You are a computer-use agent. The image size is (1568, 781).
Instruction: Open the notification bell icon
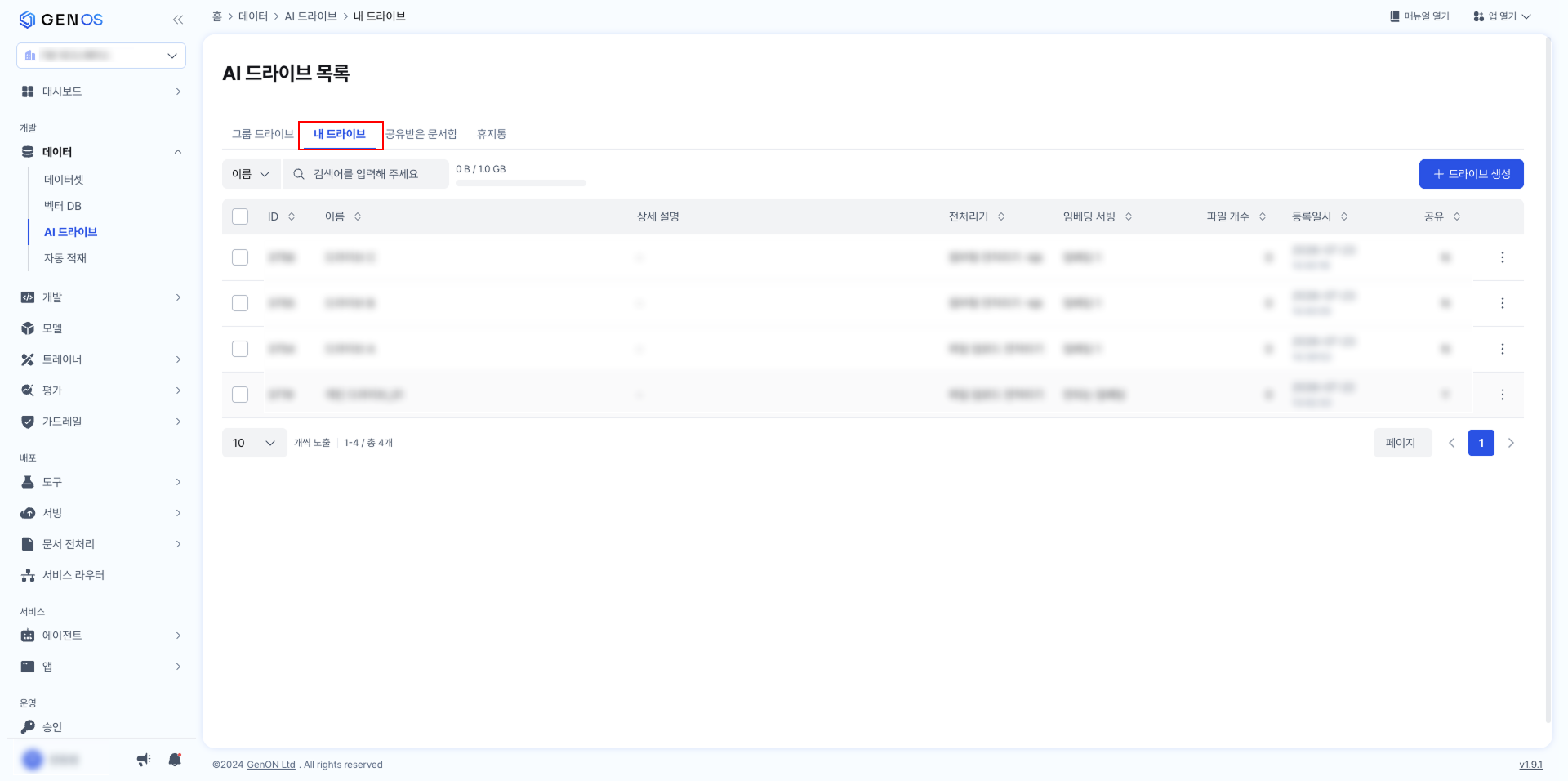point(175,760)
